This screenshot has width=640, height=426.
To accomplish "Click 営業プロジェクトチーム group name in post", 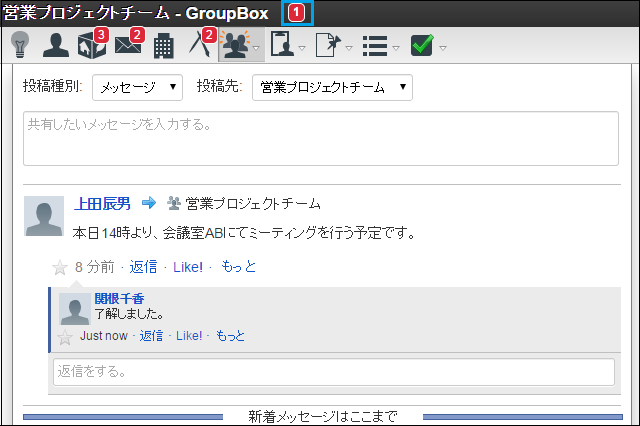I will [x=253, y=204].
